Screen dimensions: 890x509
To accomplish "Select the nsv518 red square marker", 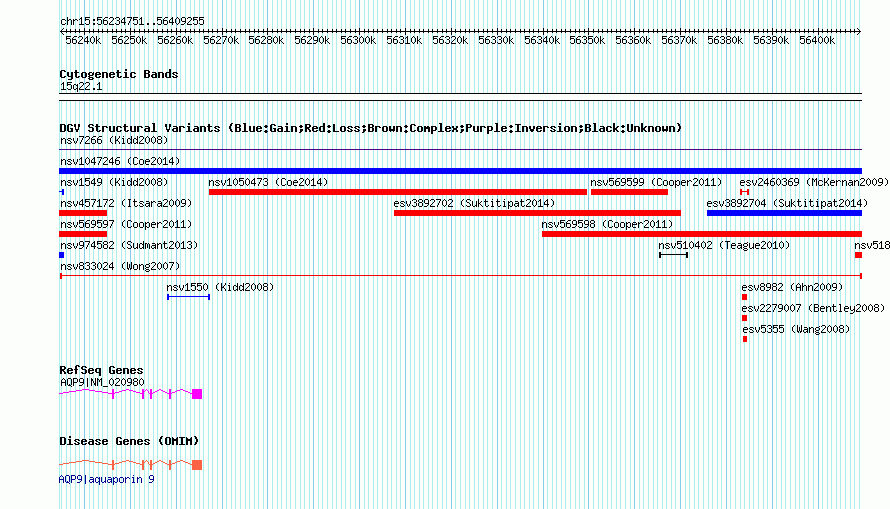I will click(x=859, y=255).
